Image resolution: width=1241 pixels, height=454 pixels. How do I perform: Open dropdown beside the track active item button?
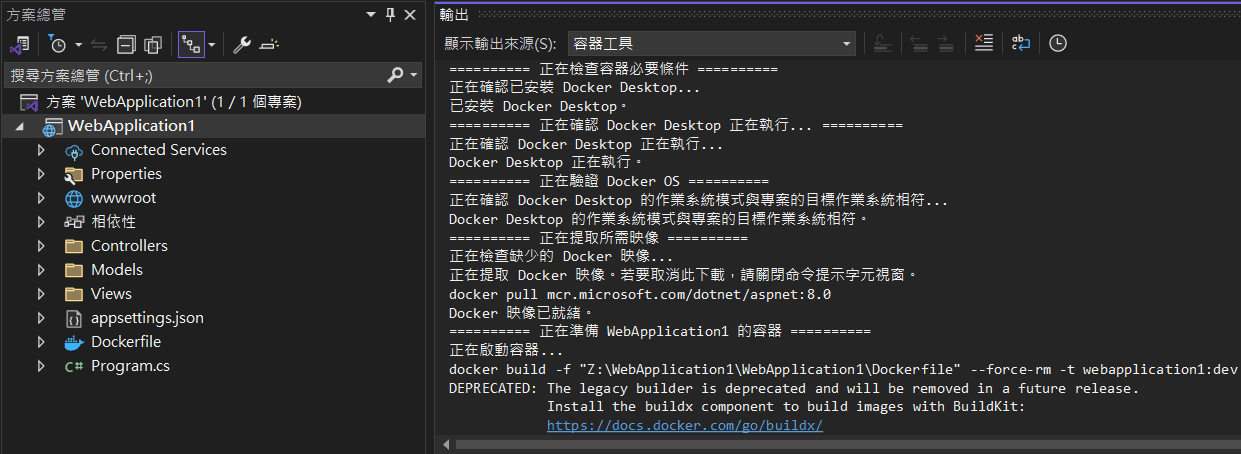coord(211,45)
